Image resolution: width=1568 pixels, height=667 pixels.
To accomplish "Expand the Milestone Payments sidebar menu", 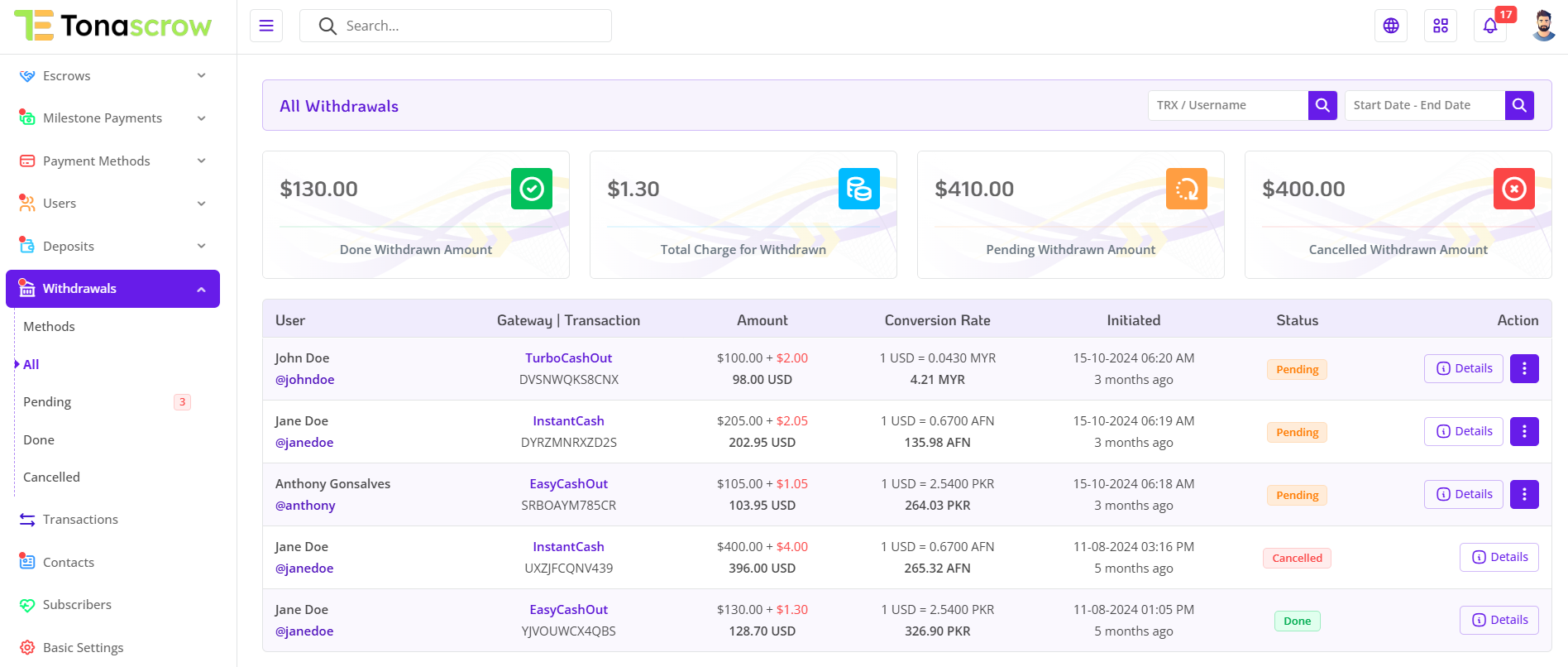I will [x=112, y=118].
